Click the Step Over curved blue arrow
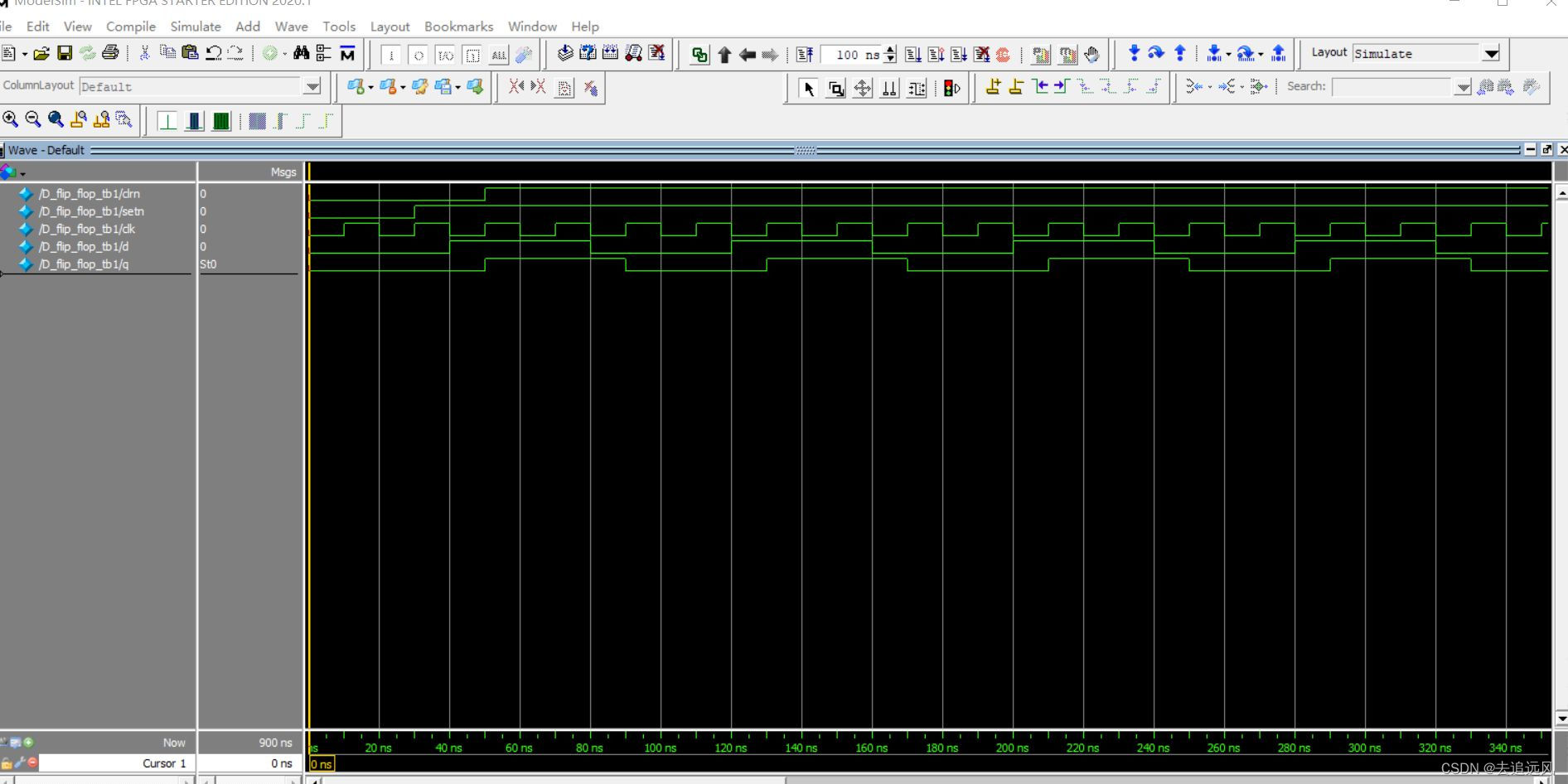This screenshot has height=784, width=1568. pyautogui.click(x=1156, y=54)
